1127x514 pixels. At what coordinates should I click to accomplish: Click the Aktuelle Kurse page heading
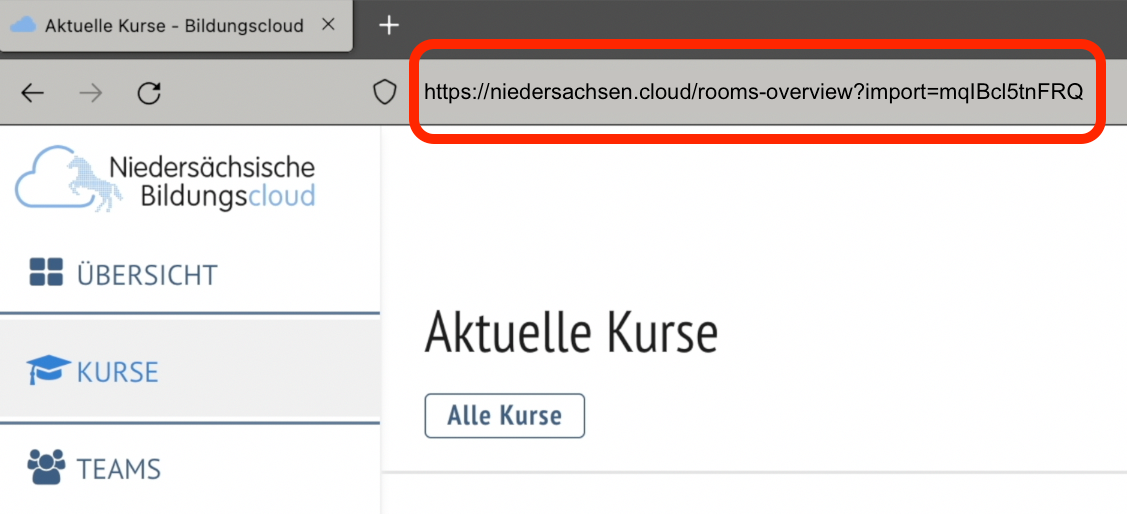pyautogui.click(x=571, y=332)
